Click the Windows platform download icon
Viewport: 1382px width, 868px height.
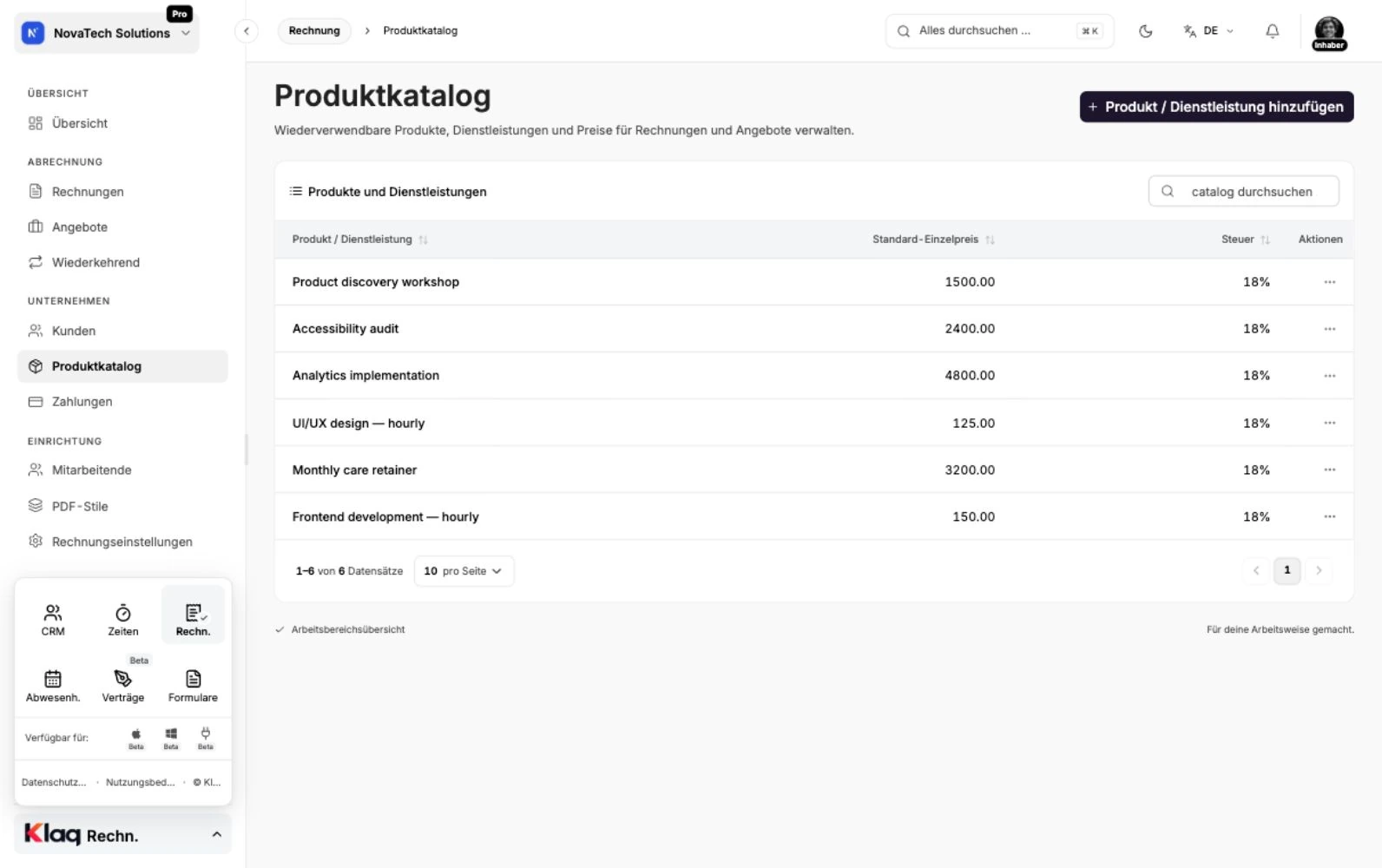[x=171, y=738]
